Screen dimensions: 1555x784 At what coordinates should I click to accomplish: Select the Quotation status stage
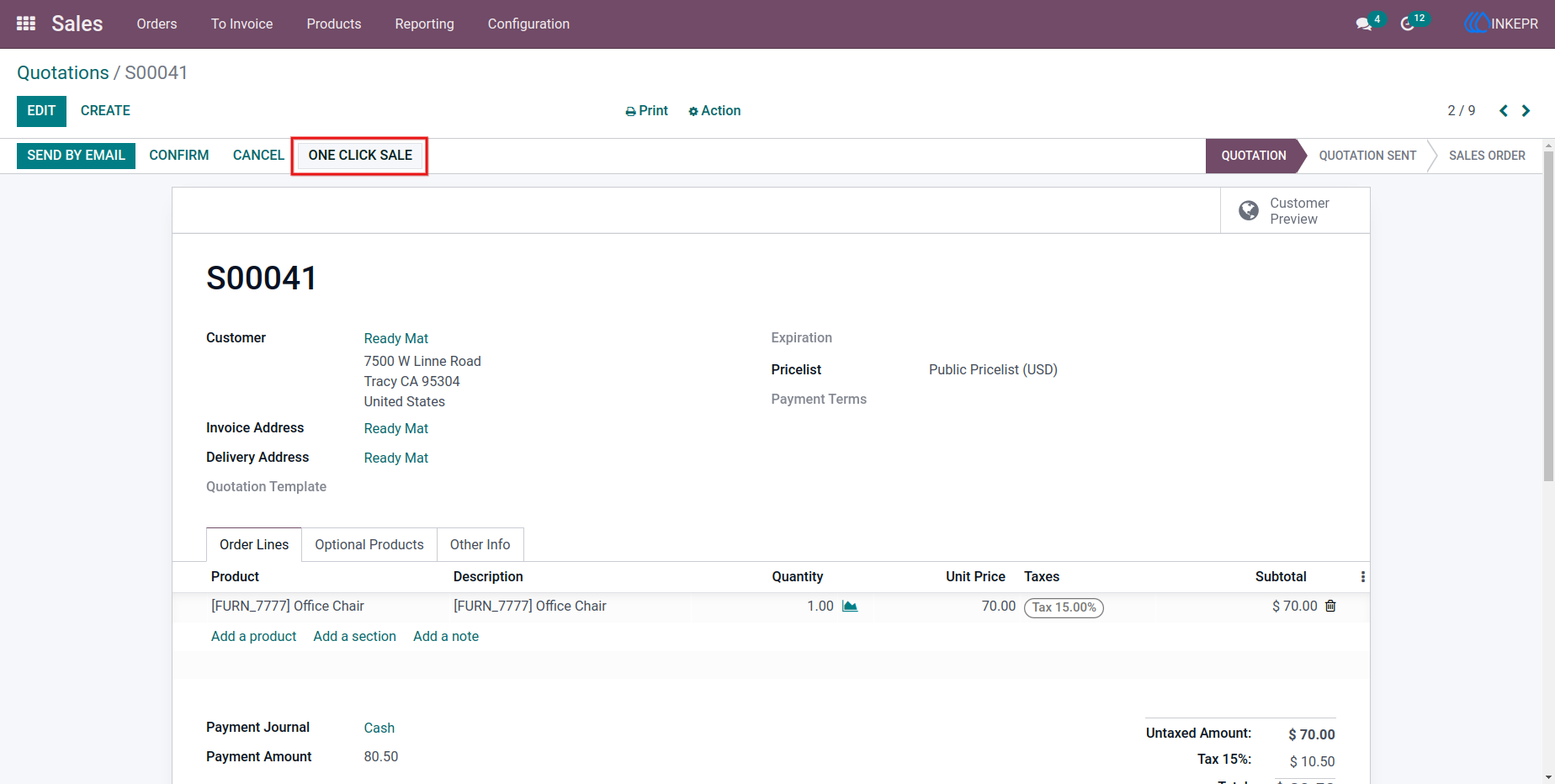1254,156
